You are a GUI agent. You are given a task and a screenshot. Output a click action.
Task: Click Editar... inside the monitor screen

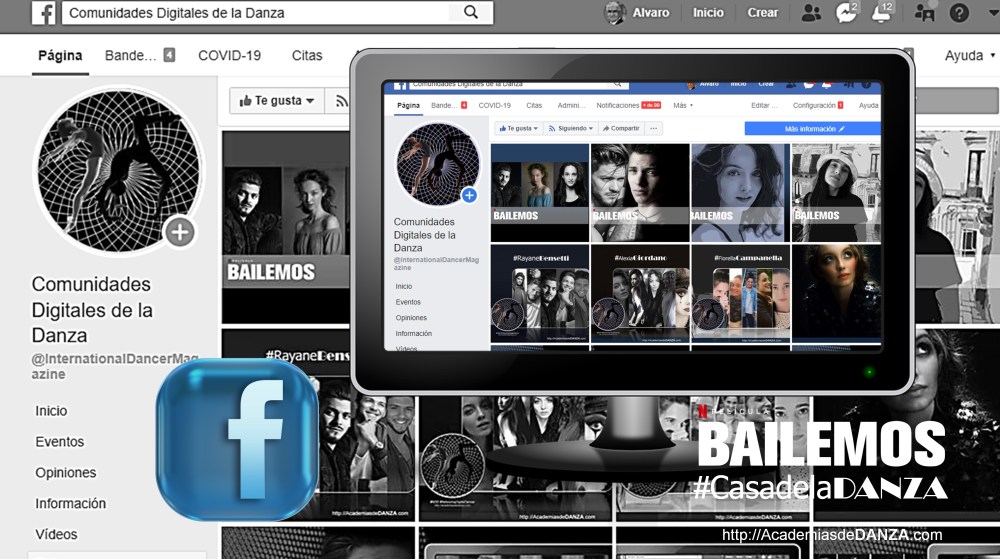(764, 106)
